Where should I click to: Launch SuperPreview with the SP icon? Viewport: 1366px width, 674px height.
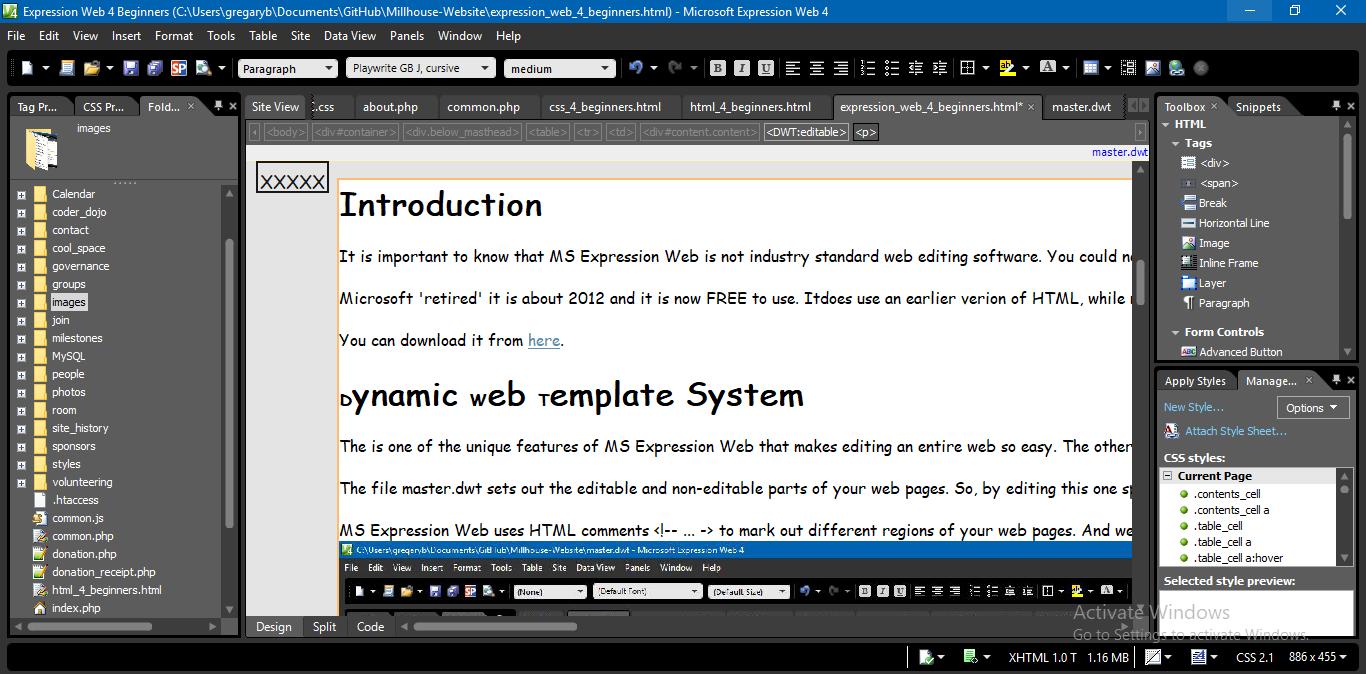point(179,68)
